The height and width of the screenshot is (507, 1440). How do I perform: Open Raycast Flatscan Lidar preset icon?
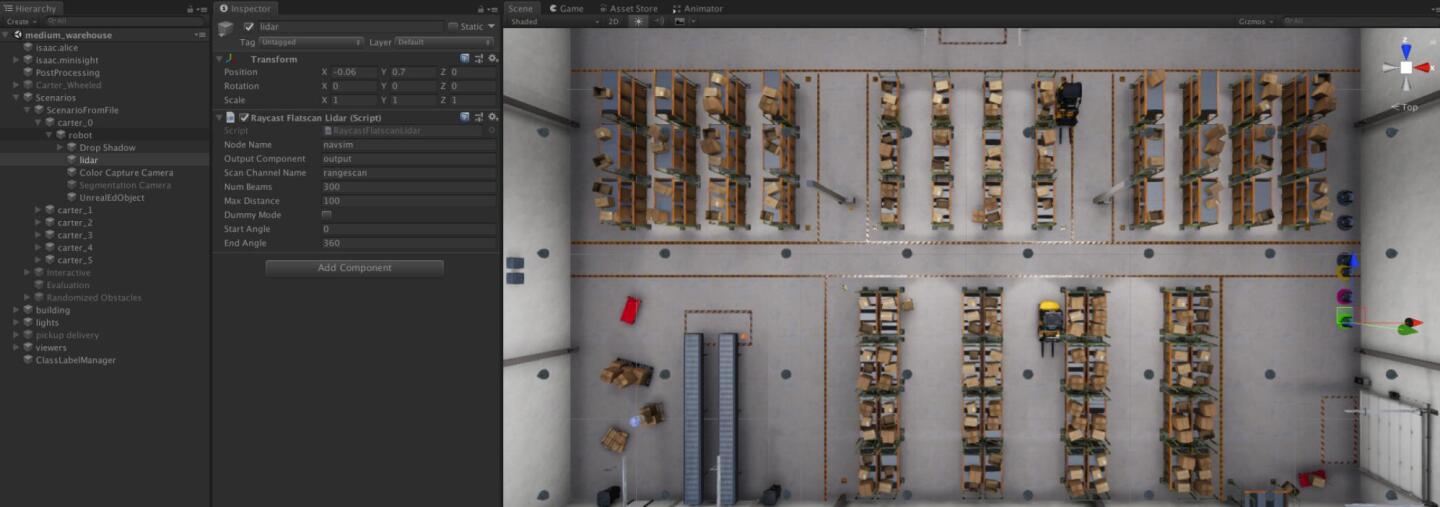[x=479, y=117]
